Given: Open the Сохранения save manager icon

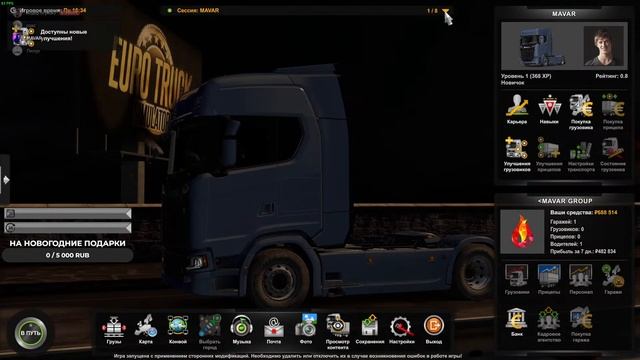Looking at the screenshot, I should pyautogui.click(x=370, y=330).
